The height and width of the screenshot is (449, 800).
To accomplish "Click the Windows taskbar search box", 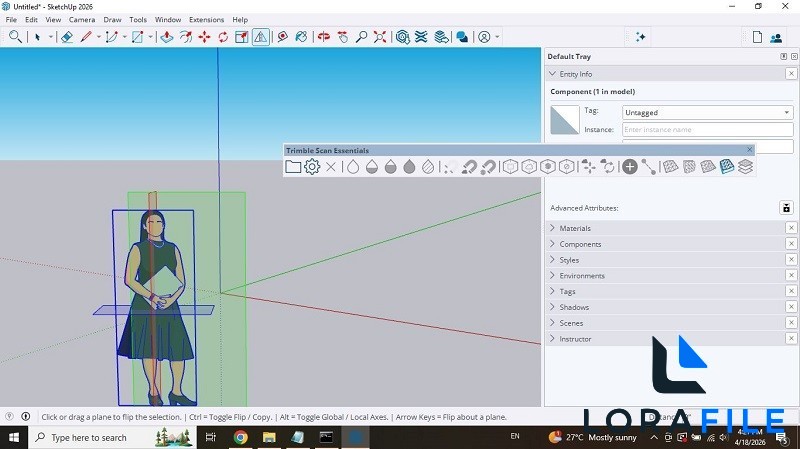I will 113,437.
